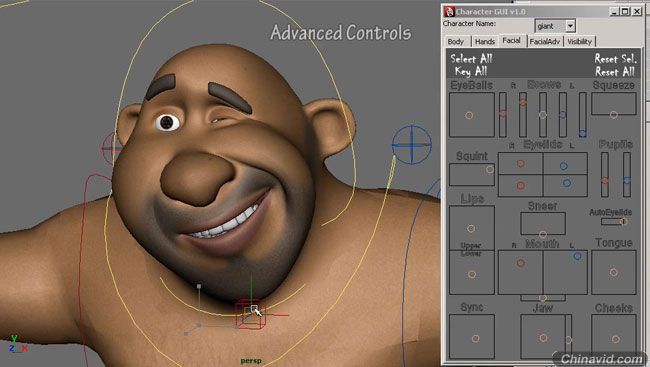The height and width of the screenshot is (367, 650).
Task: Click the Character GUI window title icon
Action: (449, 12)
